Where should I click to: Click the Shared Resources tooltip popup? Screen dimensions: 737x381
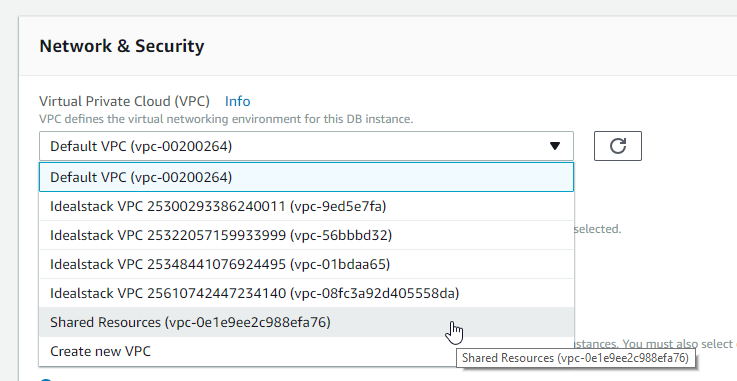[575, 358]
